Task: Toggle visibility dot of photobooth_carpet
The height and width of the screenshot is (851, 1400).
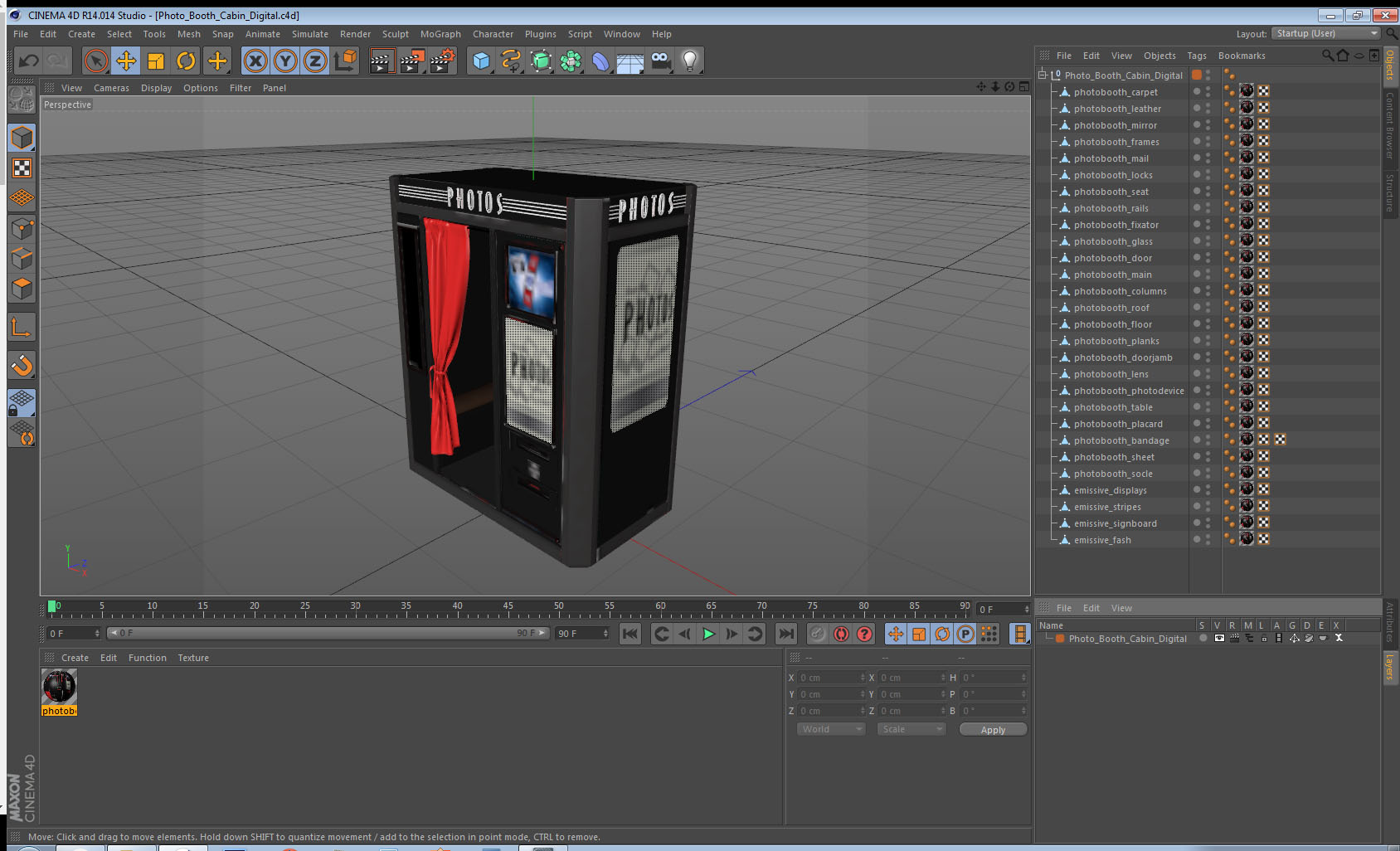Action: tap(1197, 91)
